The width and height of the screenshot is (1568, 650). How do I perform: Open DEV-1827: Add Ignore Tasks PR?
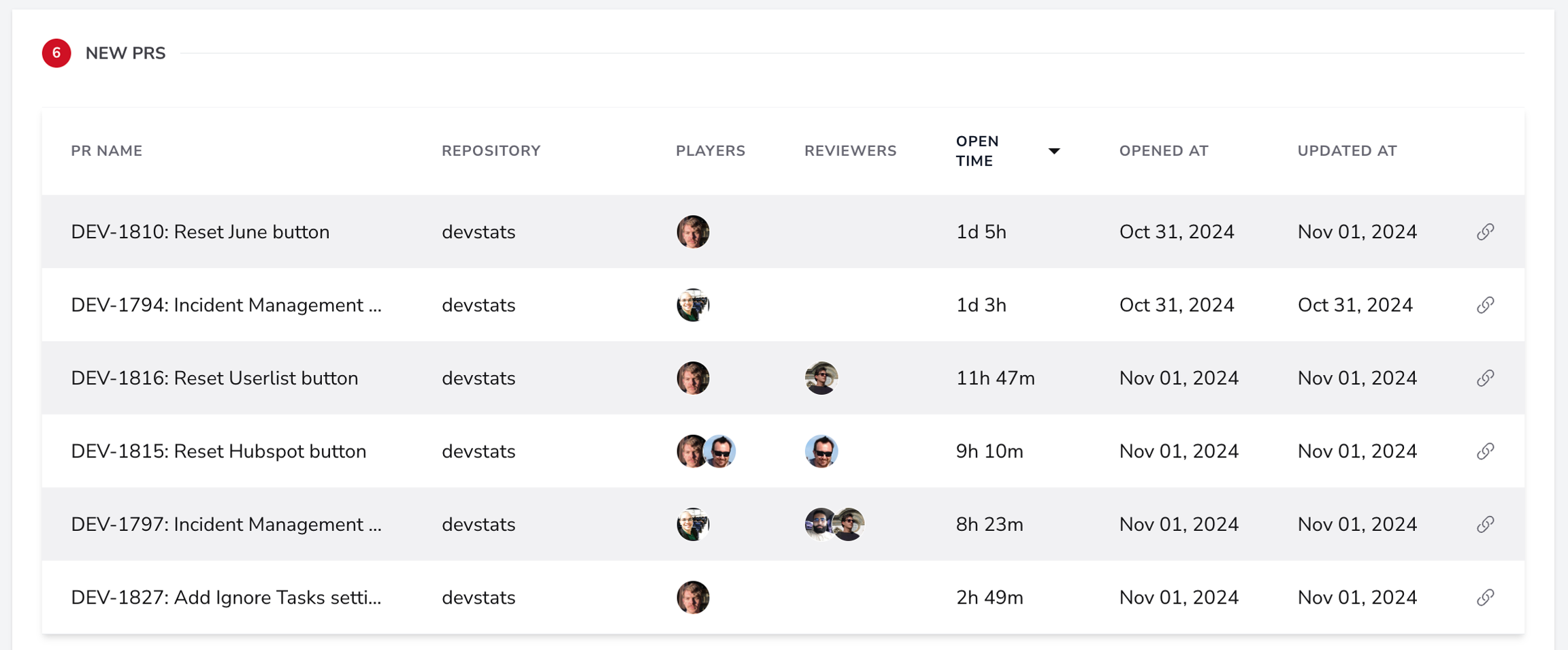tap(226, 598)
